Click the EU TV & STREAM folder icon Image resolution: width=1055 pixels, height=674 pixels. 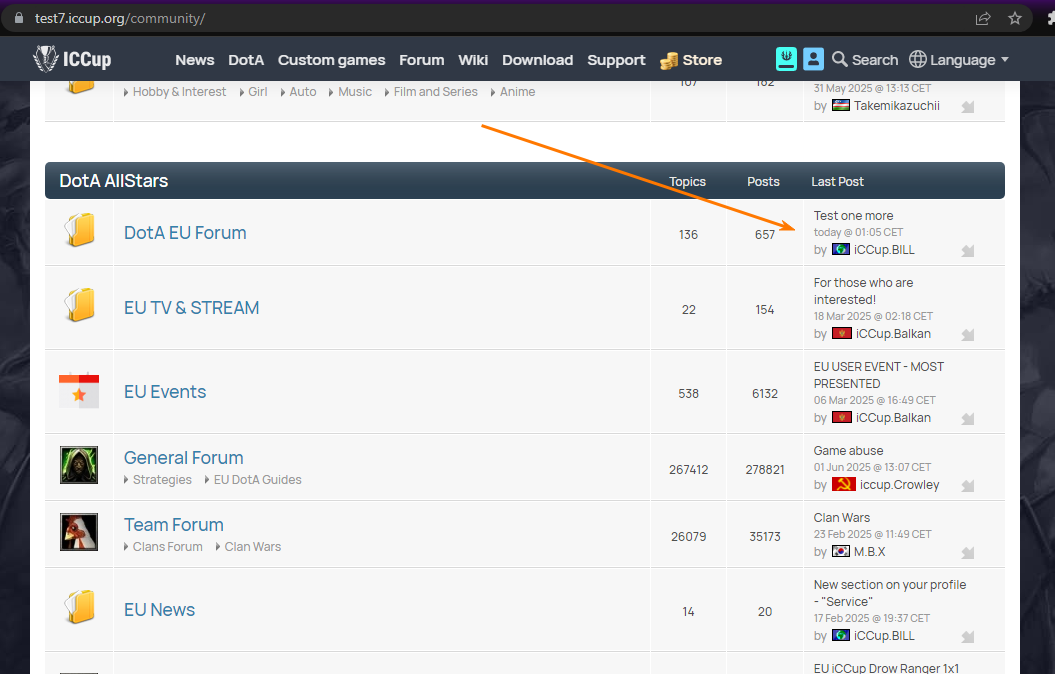[79, 305]
